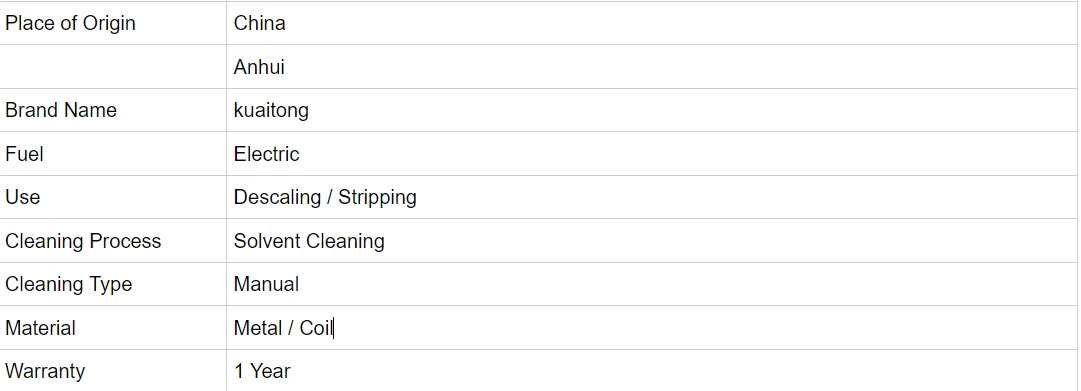This screenshot has width=1081, height=391.
Task: Click the Cleaning Process label
Action: (83, 241)
